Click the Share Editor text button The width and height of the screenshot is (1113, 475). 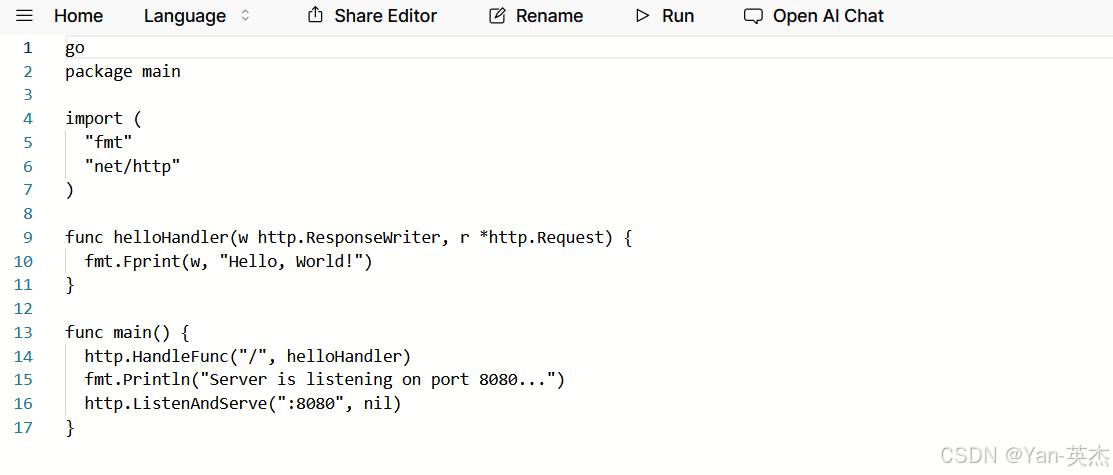pyautogui.click(x=385, y=16)
